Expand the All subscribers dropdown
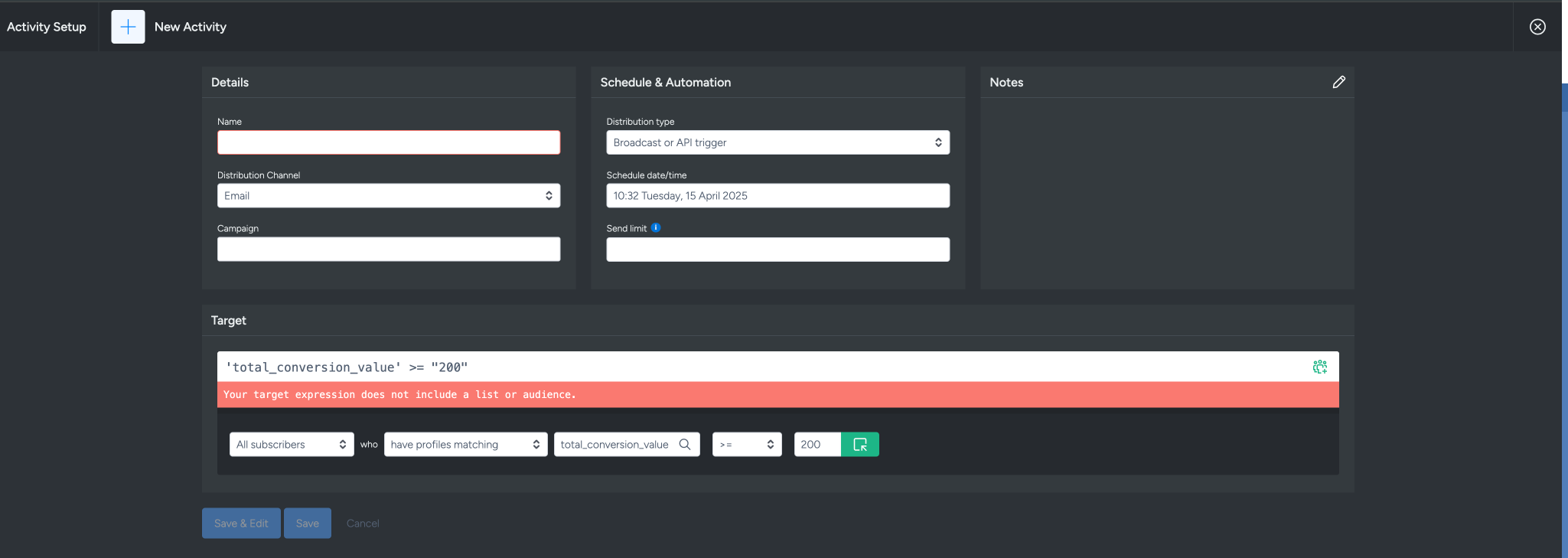 click(291, 444)
